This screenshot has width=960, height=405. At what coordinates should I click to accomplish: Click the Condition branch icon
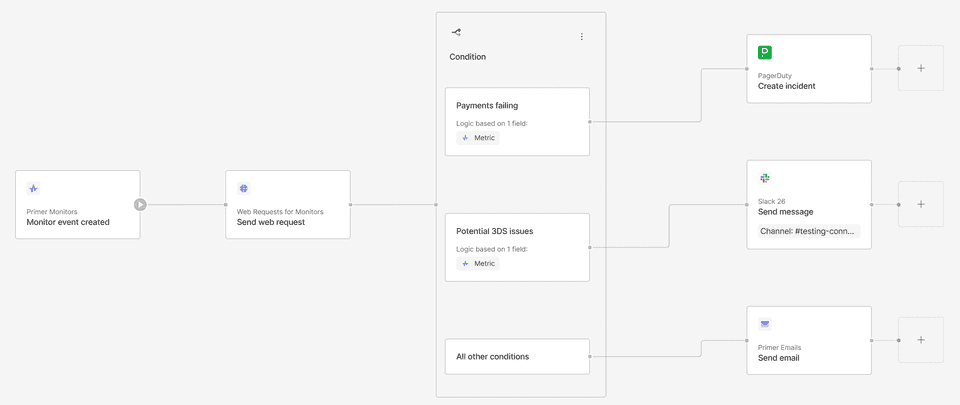click(456, 32)
